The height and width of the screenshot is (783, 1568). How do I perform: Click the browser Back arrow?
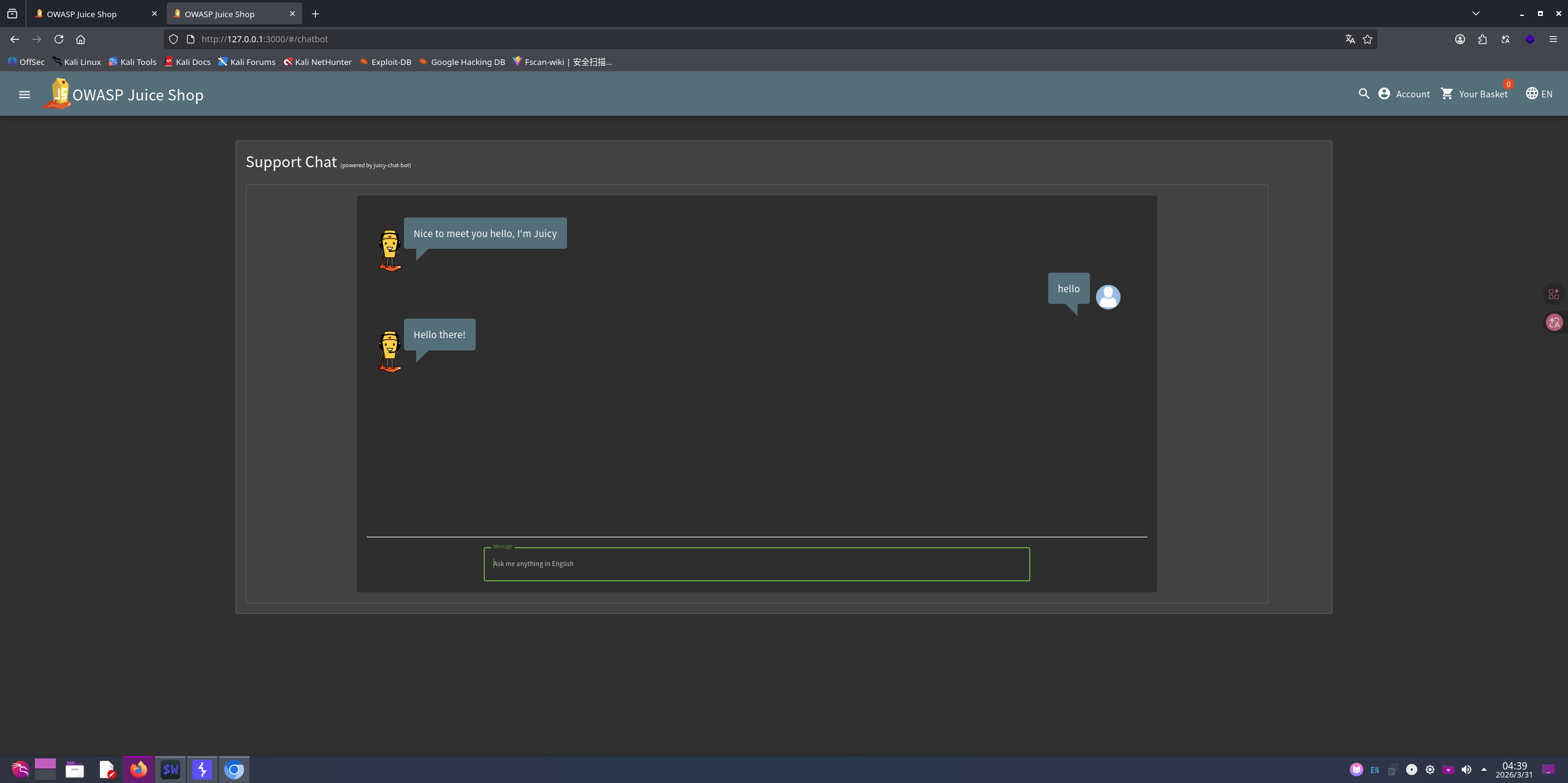point(15,39)
